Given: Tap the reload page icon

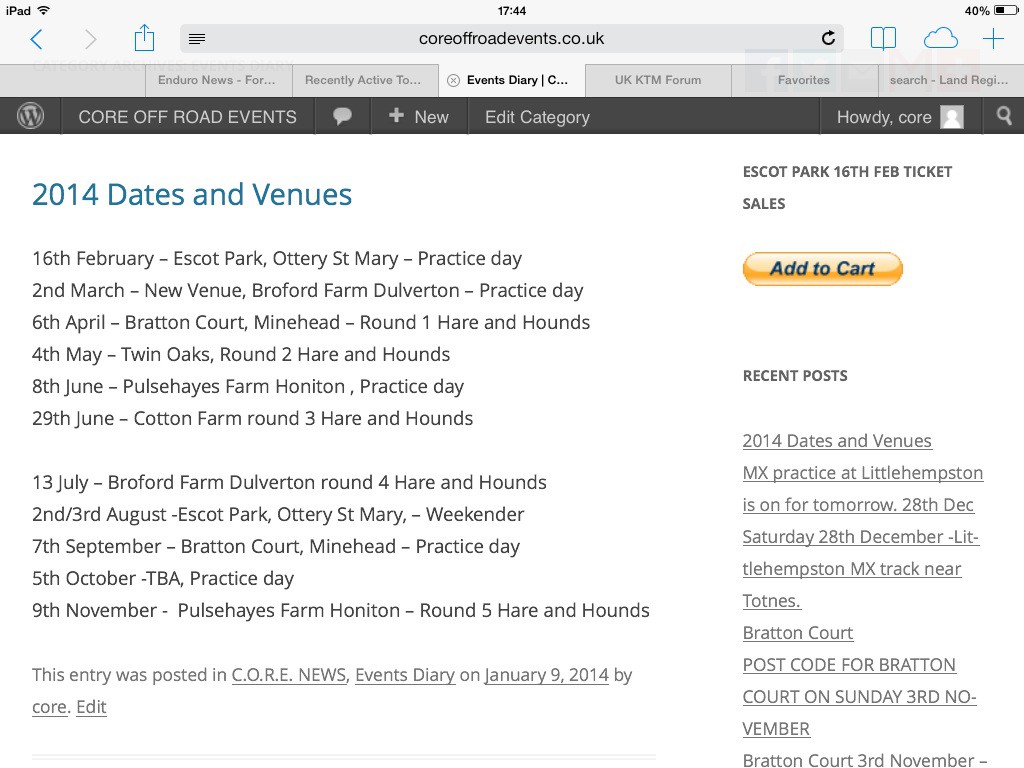Looking at the screenshot, I should (828, 39).
